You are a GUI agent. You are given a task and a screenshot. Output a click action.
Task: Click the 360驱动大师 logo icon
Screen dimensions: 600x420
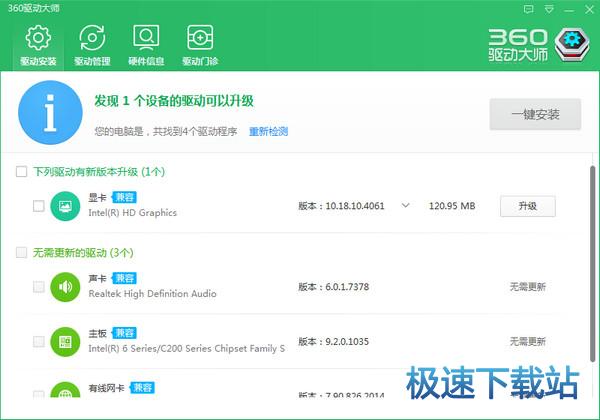click(x=572, y=45)
